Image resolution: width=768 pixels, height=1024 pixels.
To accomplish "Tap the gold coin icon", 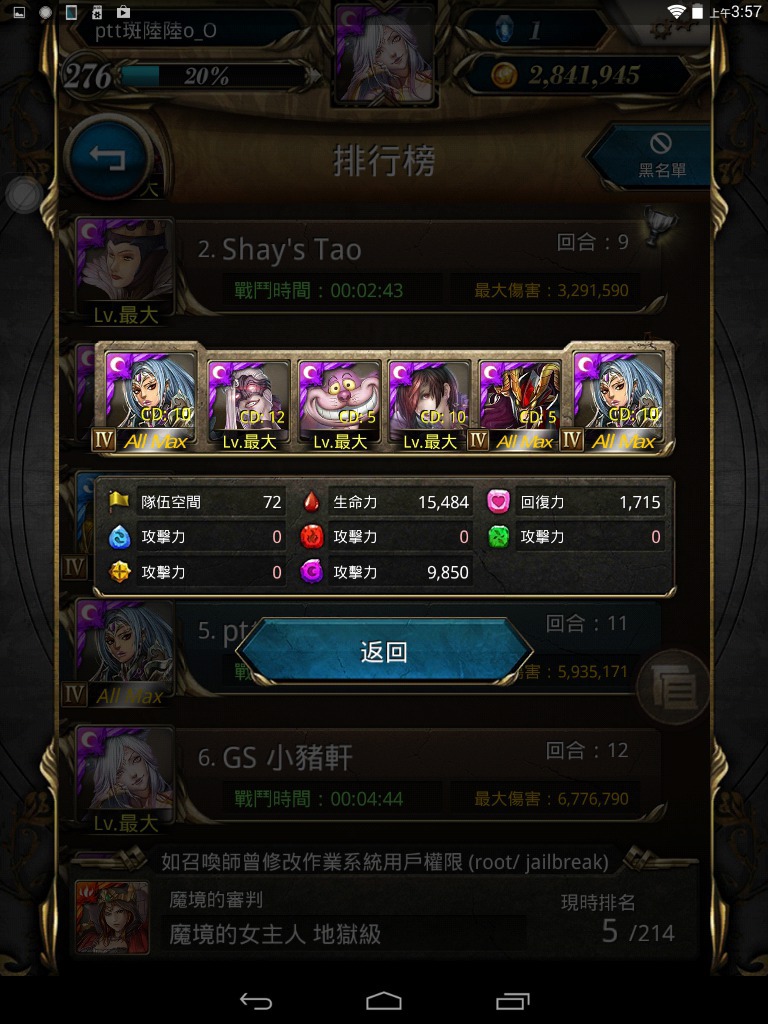I will pos(504,75).
